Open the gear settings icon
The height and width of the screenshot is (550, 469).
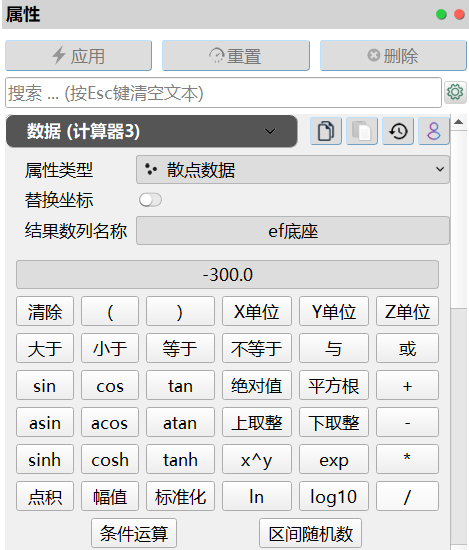click(455, 92)
